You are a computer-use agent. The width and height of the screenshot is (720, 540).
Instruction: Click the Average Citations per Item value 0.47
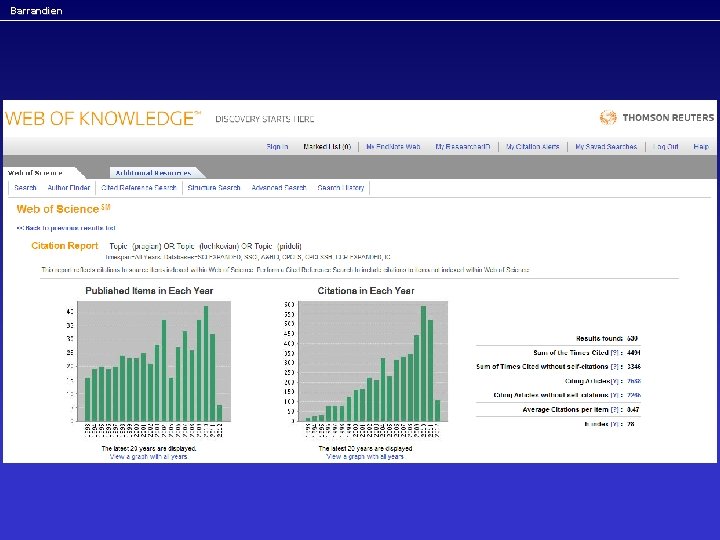[x=633, y=410]
